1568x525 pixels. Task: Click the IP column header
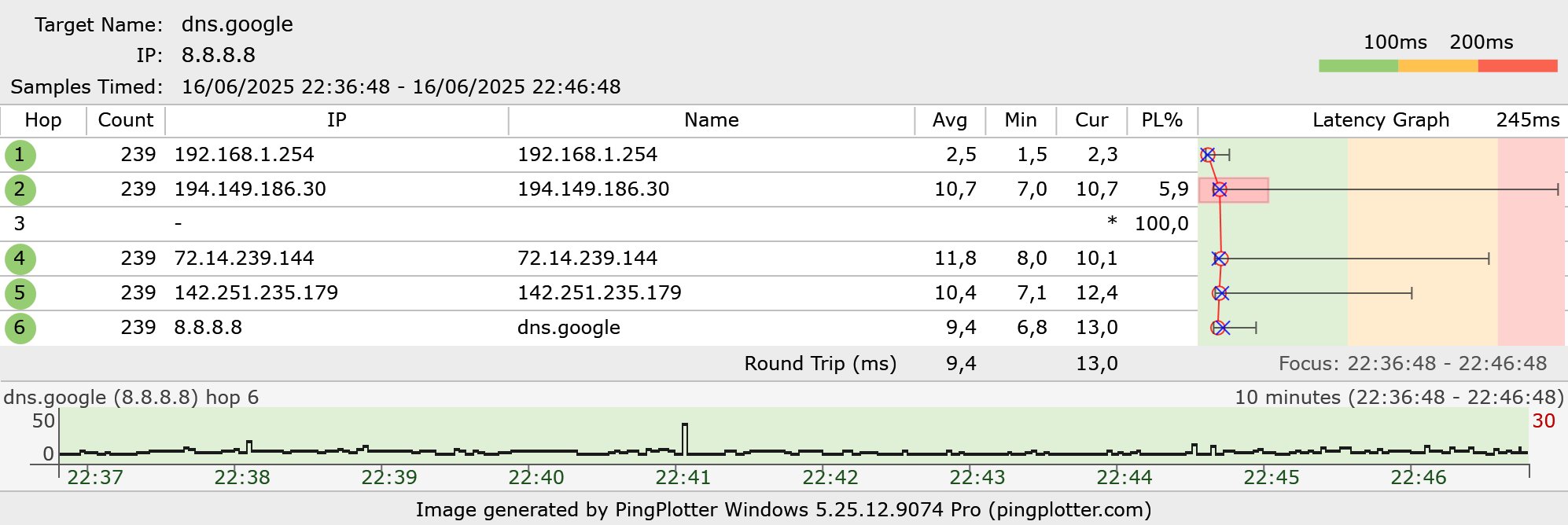pos(337,120)
